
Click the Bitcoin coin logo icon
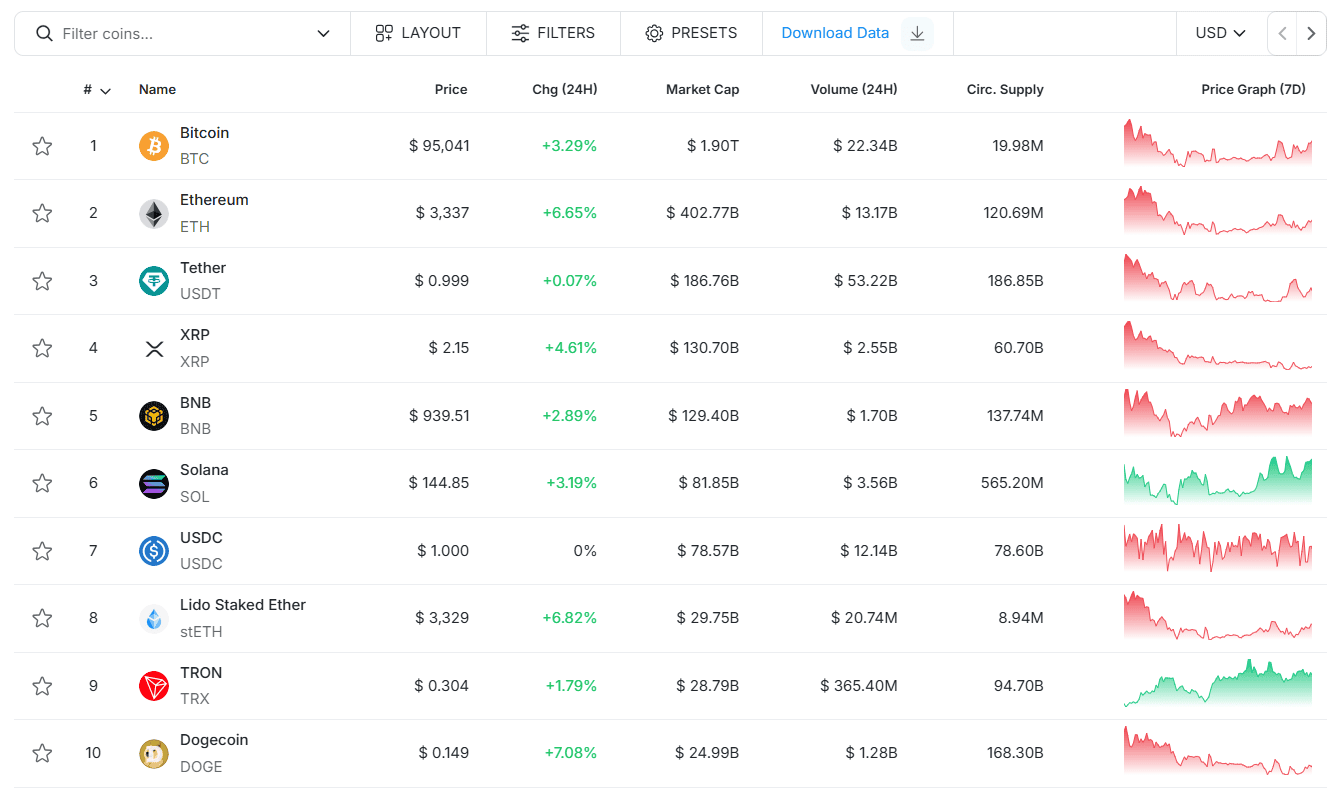(154, 146)
